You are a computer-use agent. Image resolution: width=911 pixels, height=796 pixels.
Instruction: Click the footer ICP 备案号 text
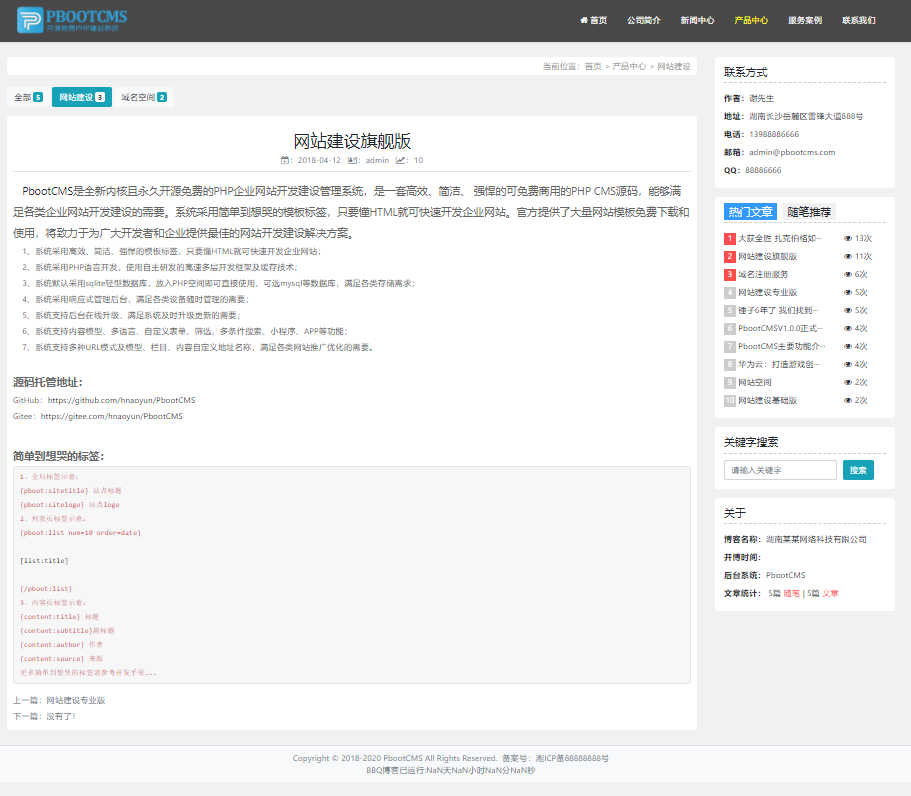(555, 758)
